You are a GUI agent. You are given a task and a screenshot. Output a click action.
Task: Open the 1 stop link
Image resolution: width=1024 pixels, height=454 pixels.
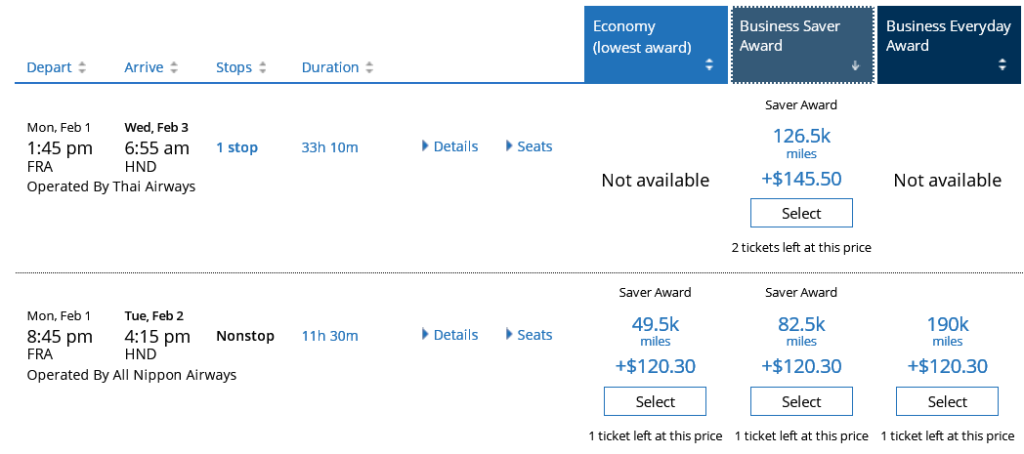[237, 148]
